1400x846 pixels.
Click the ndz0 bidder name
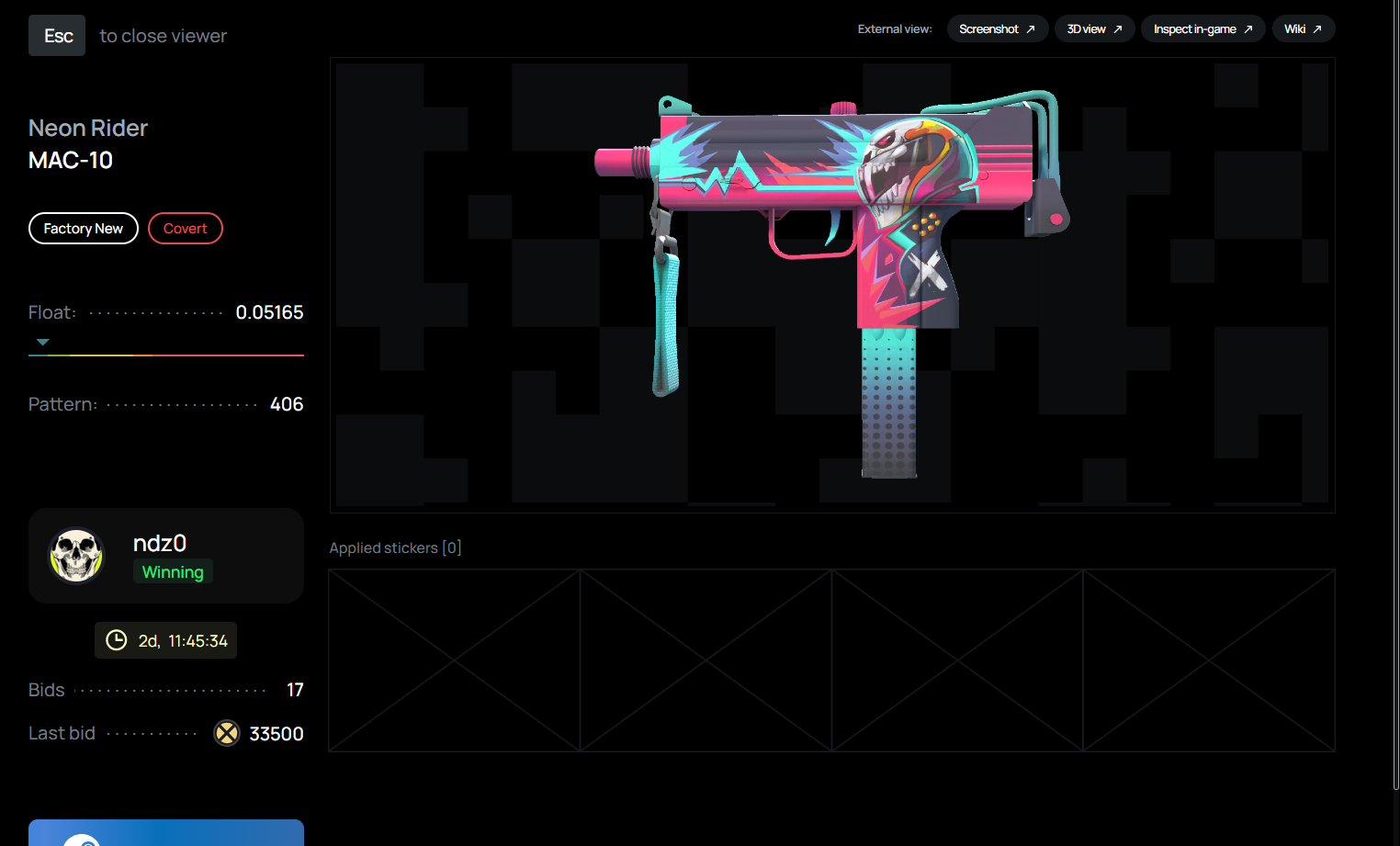160,543
